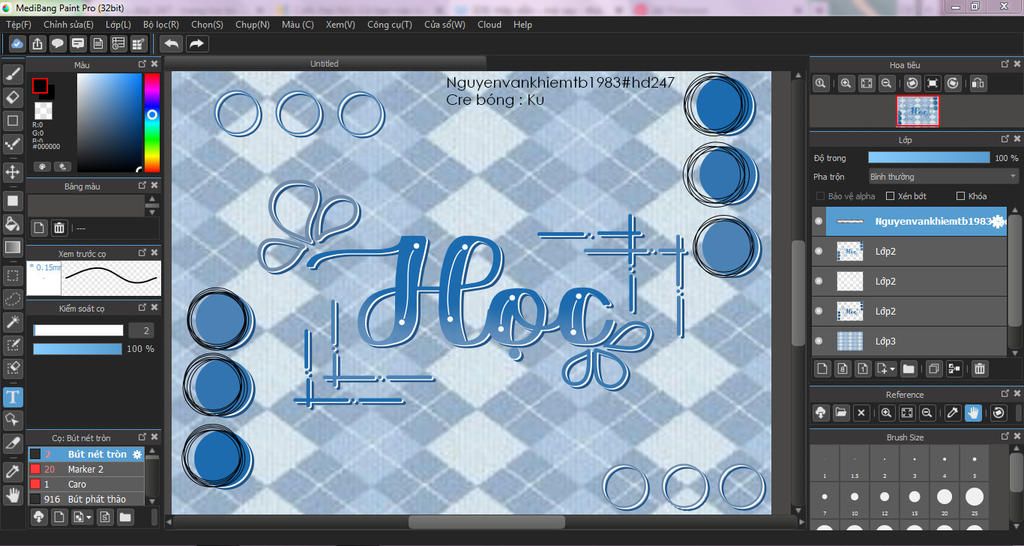1024x546 pixels.
Task: Select the Bucket fill tool
Action: pos(12,224)
